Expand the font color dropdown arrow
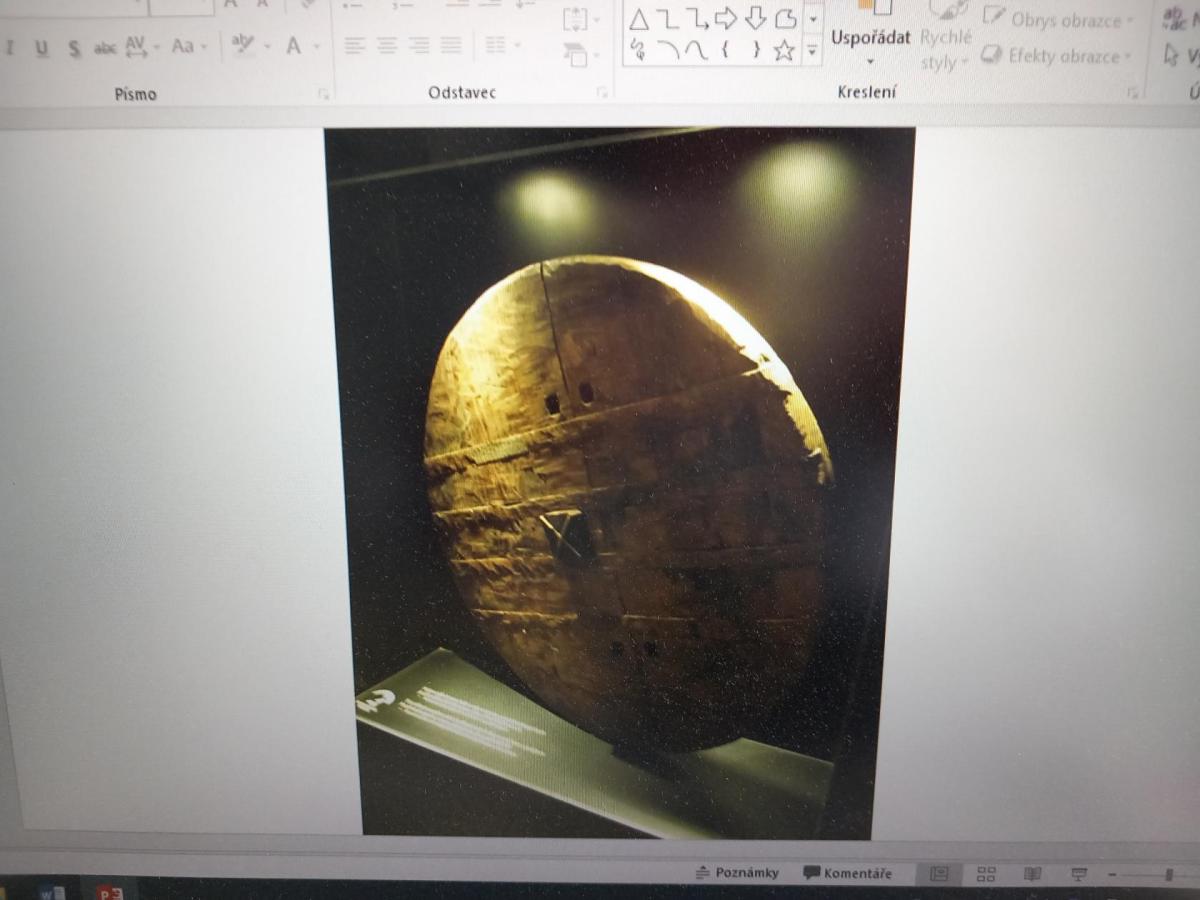 click(317, 46)
